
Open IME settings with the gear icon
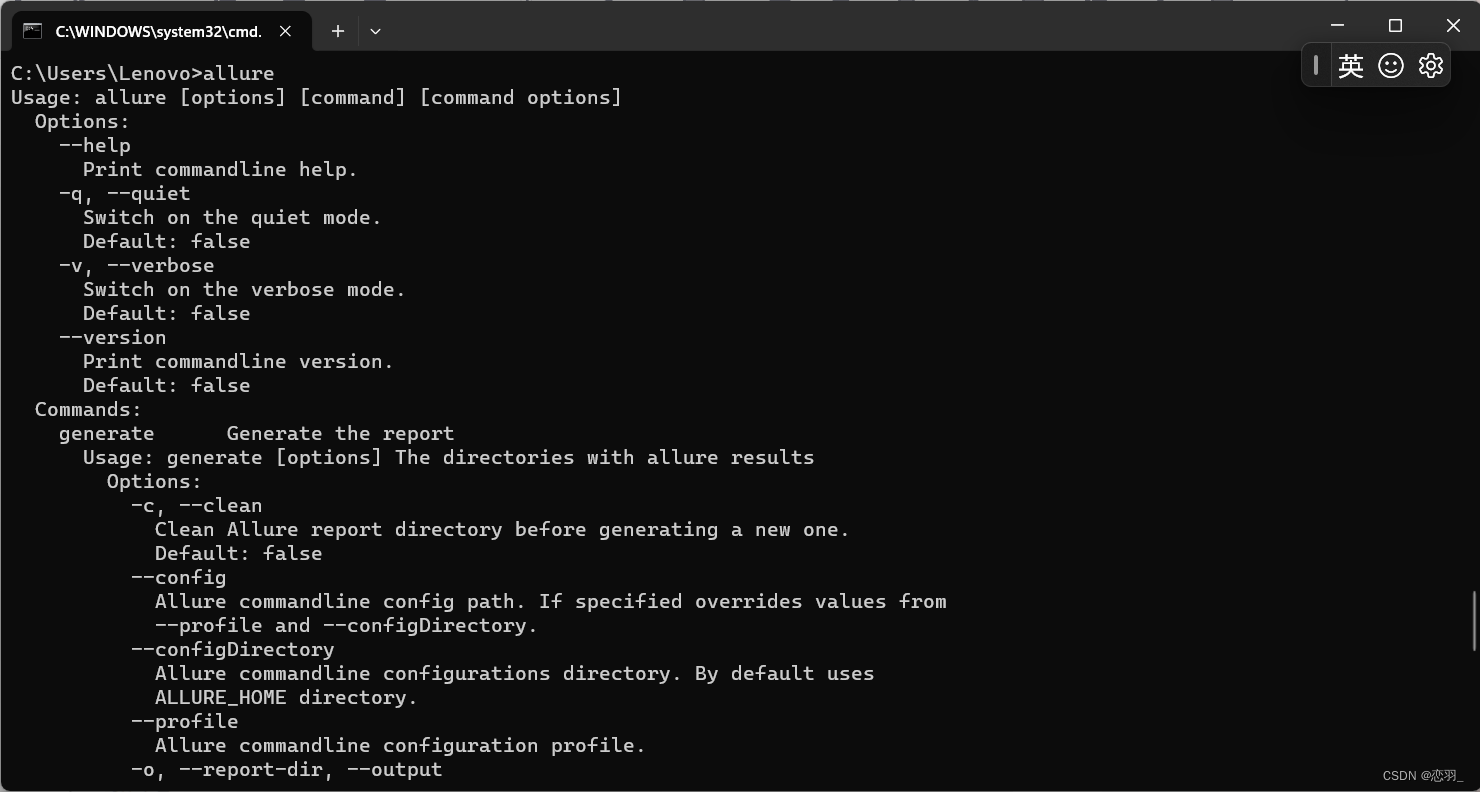(1430, 65)
